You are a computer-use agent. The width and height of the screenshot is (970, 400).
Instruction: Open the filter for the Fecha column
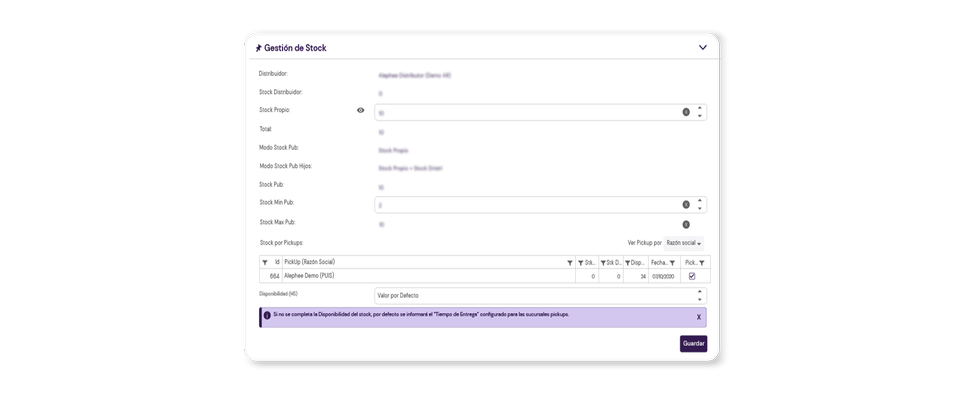[673, 263]
